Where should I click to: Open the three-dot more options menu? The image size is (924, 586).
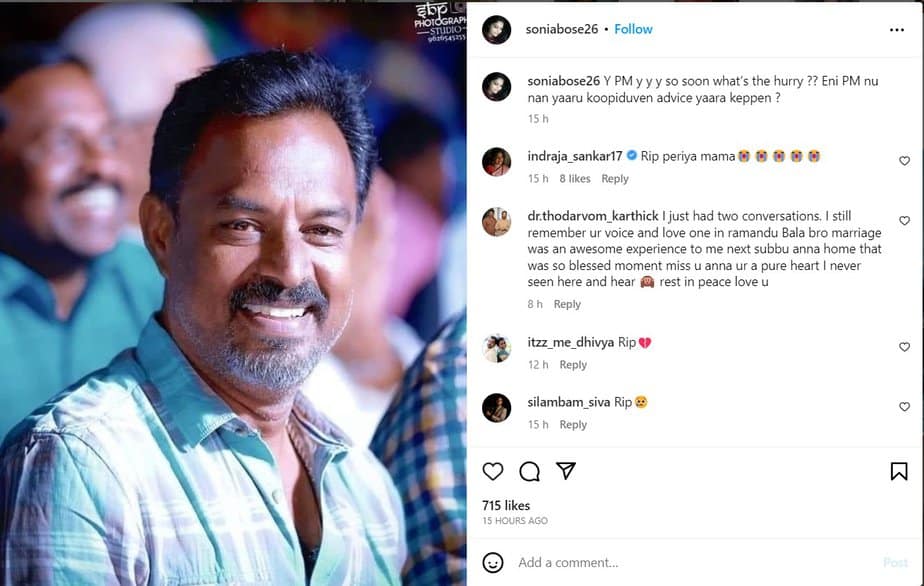click(x=896, y=30)
